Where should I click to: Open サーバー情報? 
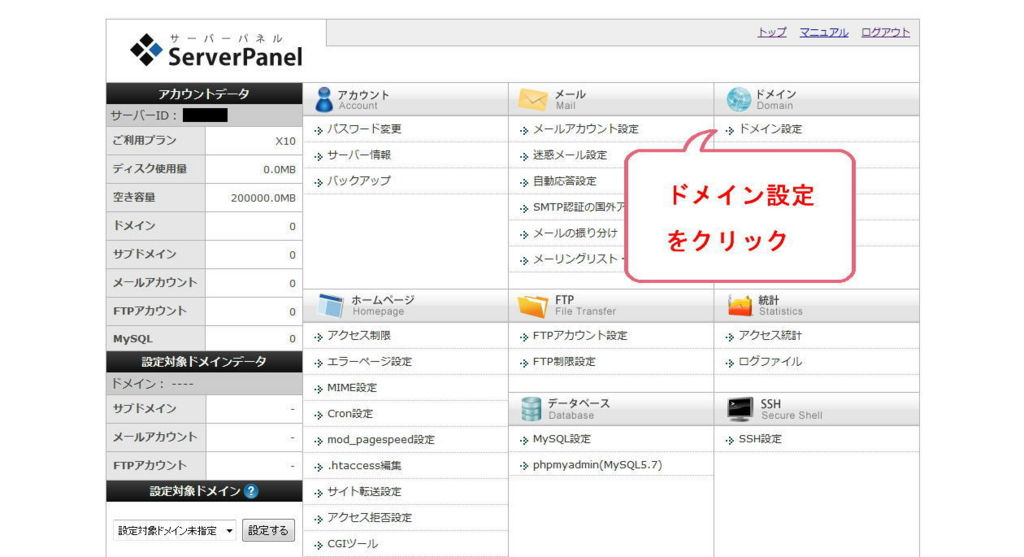tap(359, 155)
